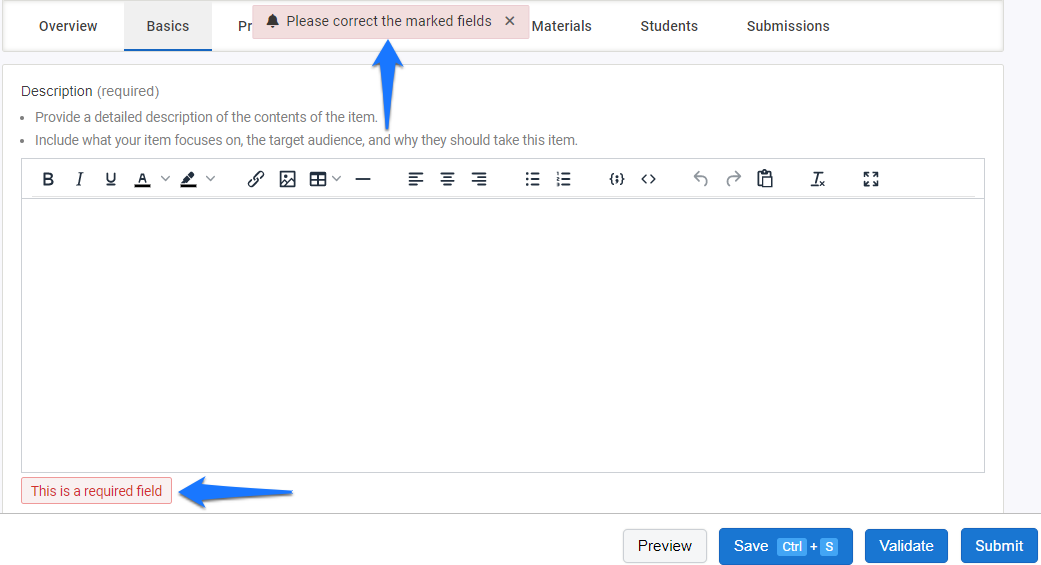Redo the last edit
Screen dimensions: 1041x565
[733, 179]
